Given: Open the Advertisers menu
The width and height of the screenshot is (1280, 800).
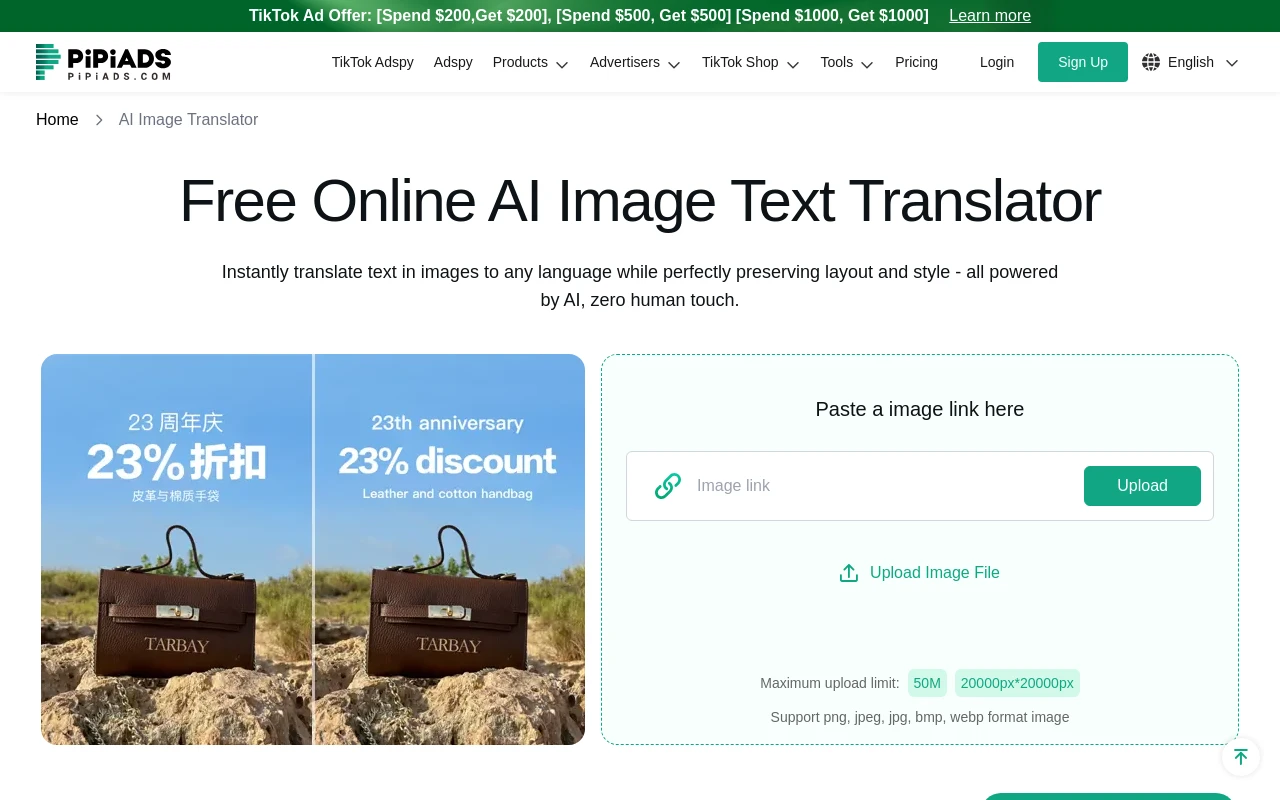Looking at the screenshot, I should click(635, 62).
